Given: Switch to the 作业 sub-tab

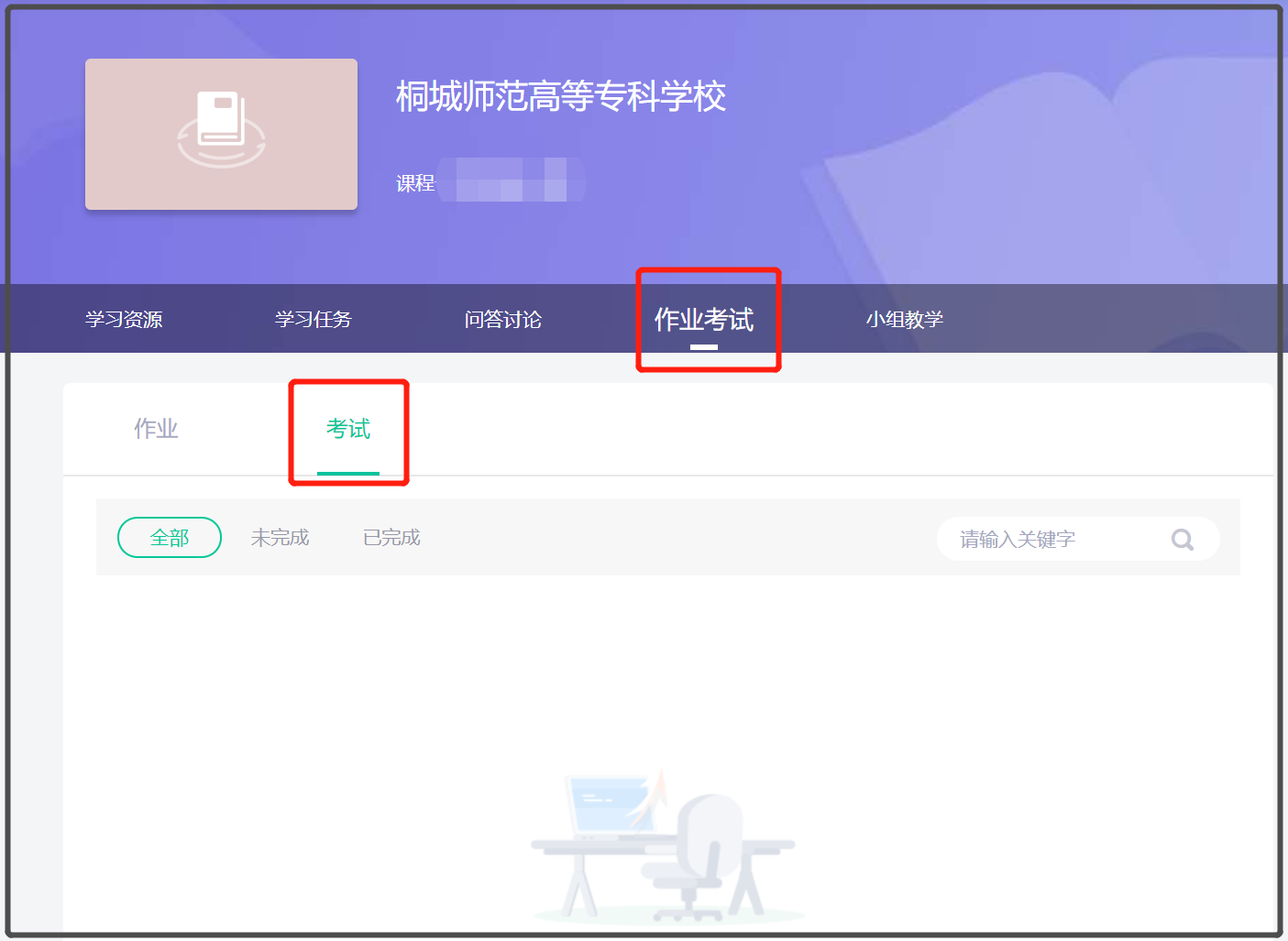Looking at the screenshot, I should [156, 428].
